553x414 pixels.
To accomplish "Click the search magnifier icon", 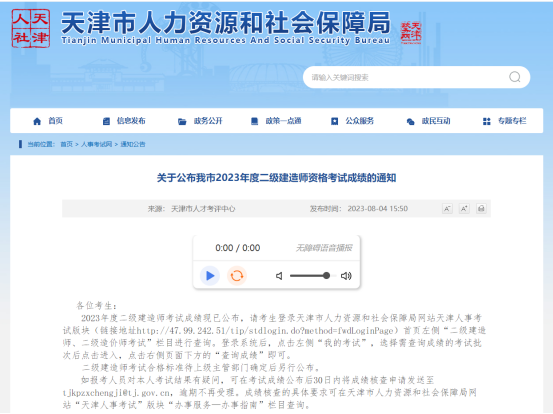I will tap(515, 77).
